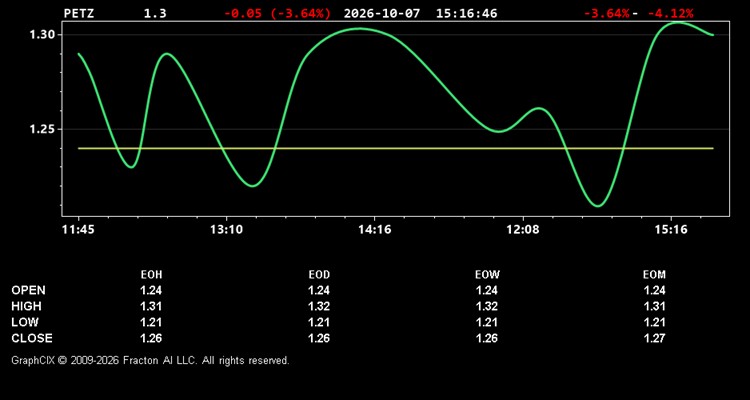
Task: Click the EOH OPEN value 1.24
Action: (x=151, y=290)
